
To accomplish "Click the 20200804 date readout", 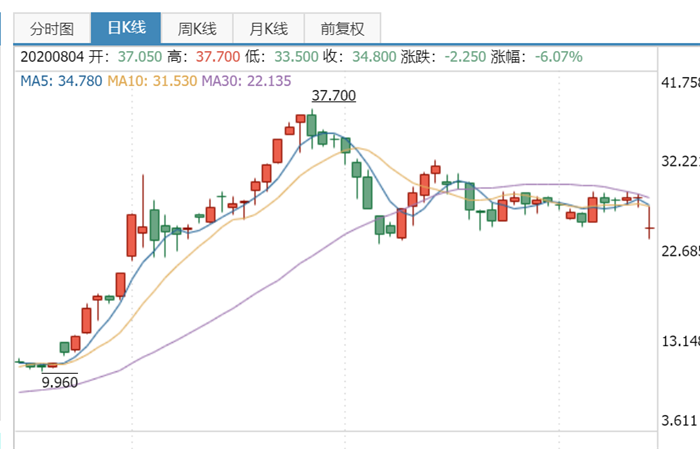I will click(x=52, y=57).
